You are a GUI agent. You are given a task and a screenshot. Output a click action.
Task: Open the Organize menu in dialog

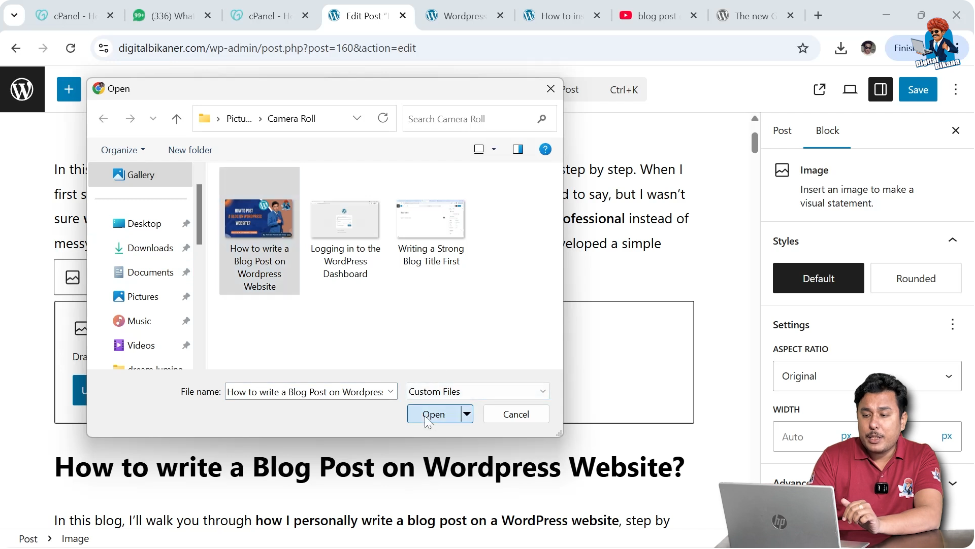coord(123,150)
